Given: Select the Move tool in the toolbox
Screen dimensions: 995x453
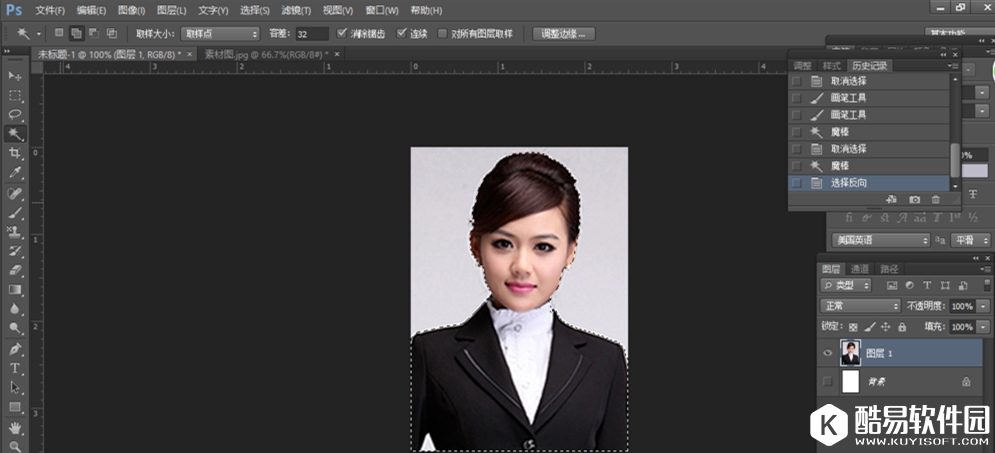Looking at the screenshot, I should (15, 76).
